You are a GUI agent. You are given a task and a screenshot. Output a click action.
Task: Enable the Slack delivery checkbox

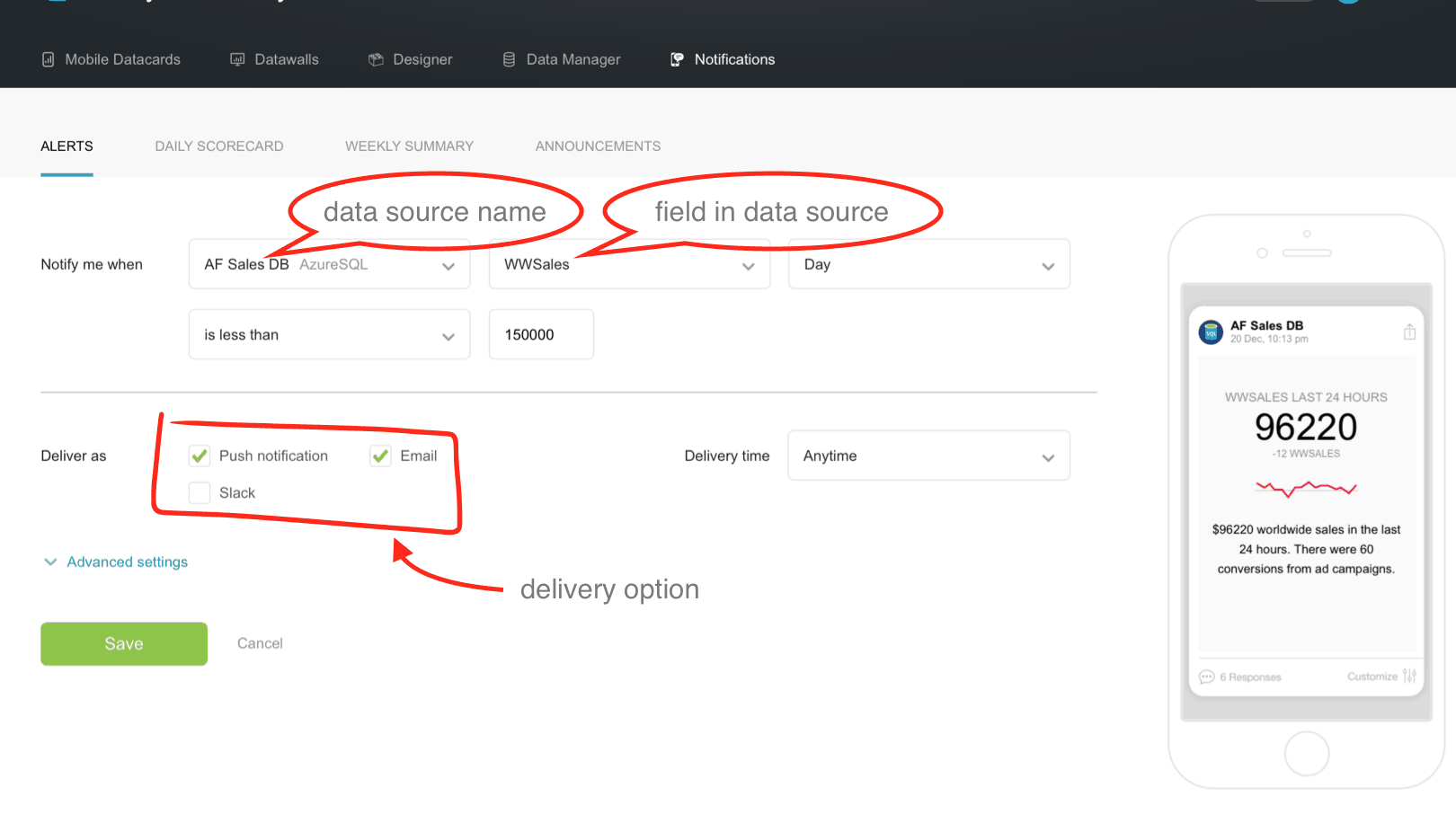[200, 492]
